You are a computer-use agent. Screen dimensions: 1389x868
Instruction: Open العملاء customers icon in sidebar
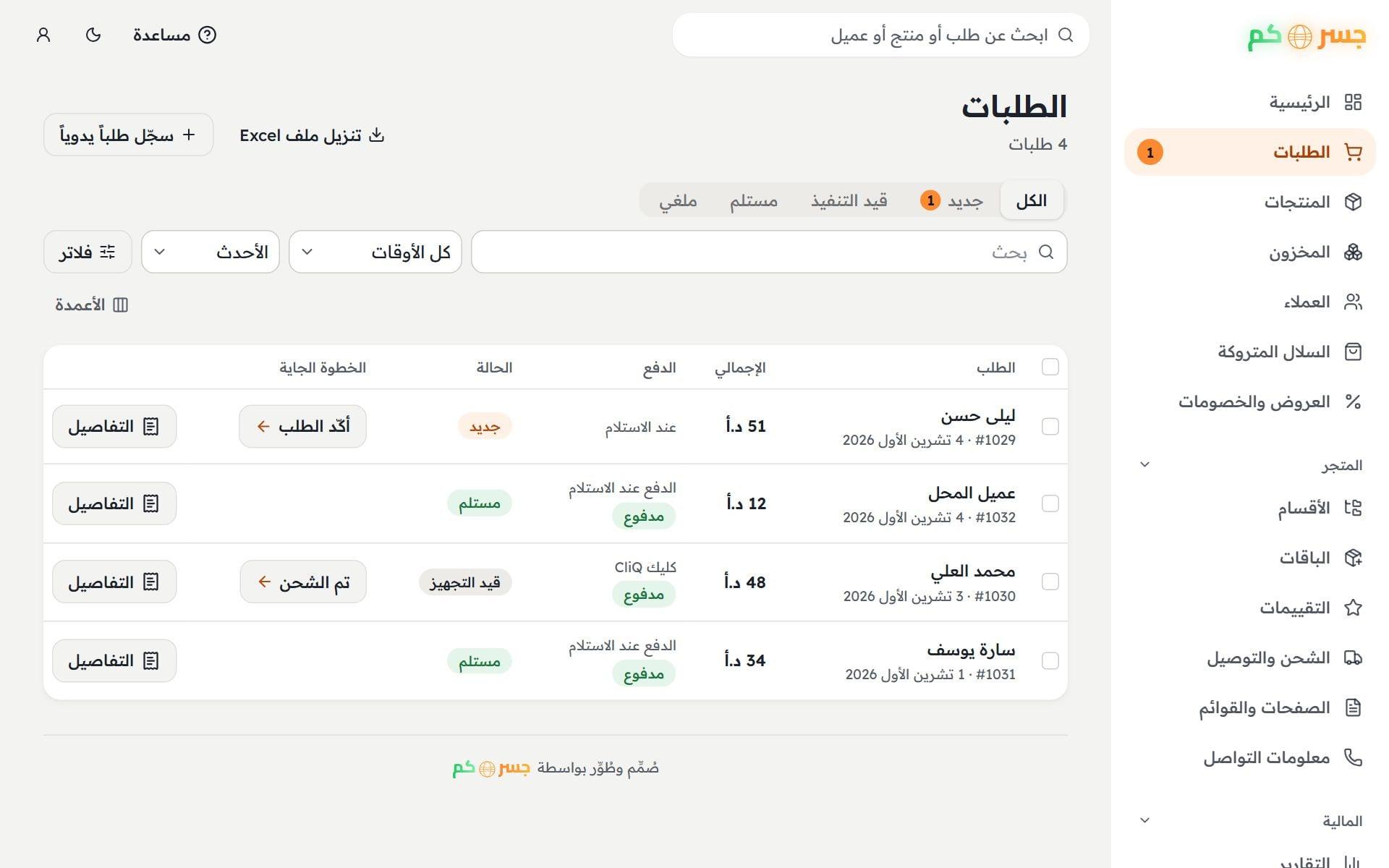(x=1353, y=302)
